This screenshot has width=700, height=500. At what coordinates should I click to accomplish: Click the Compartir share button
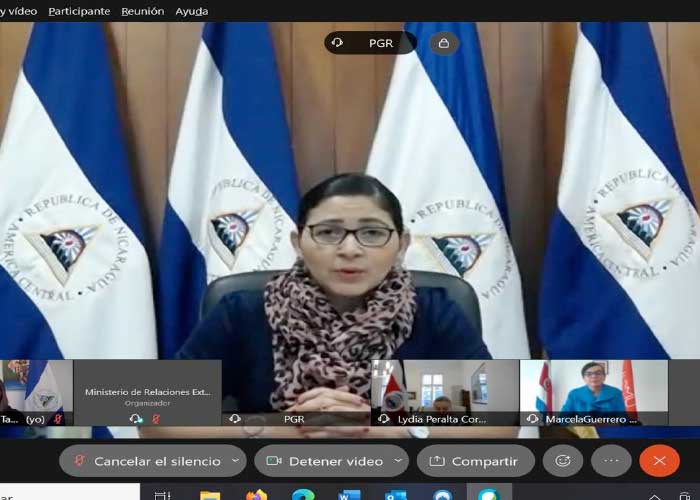[x=474, y=461]
